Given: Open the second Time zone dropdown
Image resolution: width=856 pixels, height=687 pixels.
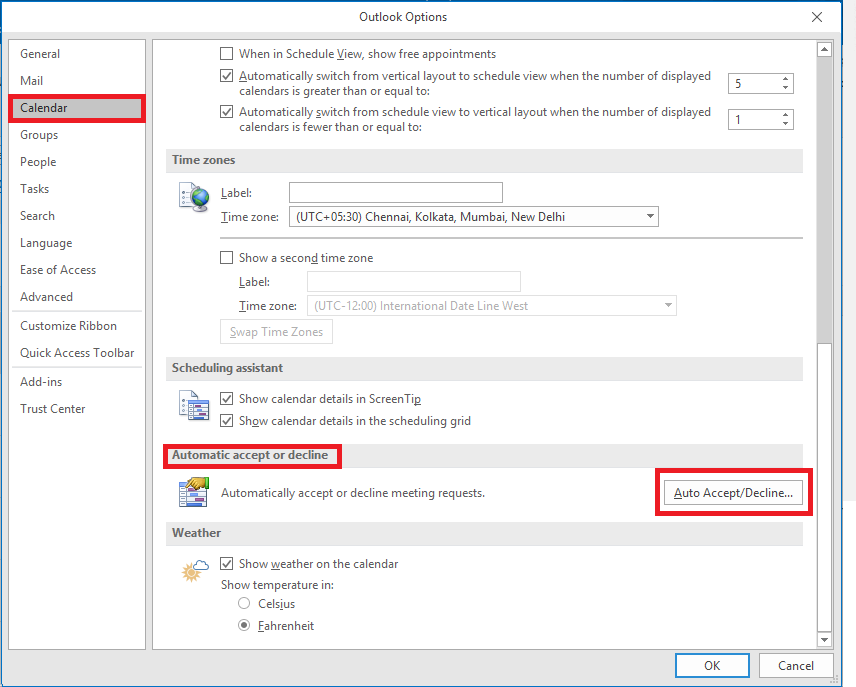Looking at the screenshot, I should (491, 305).
